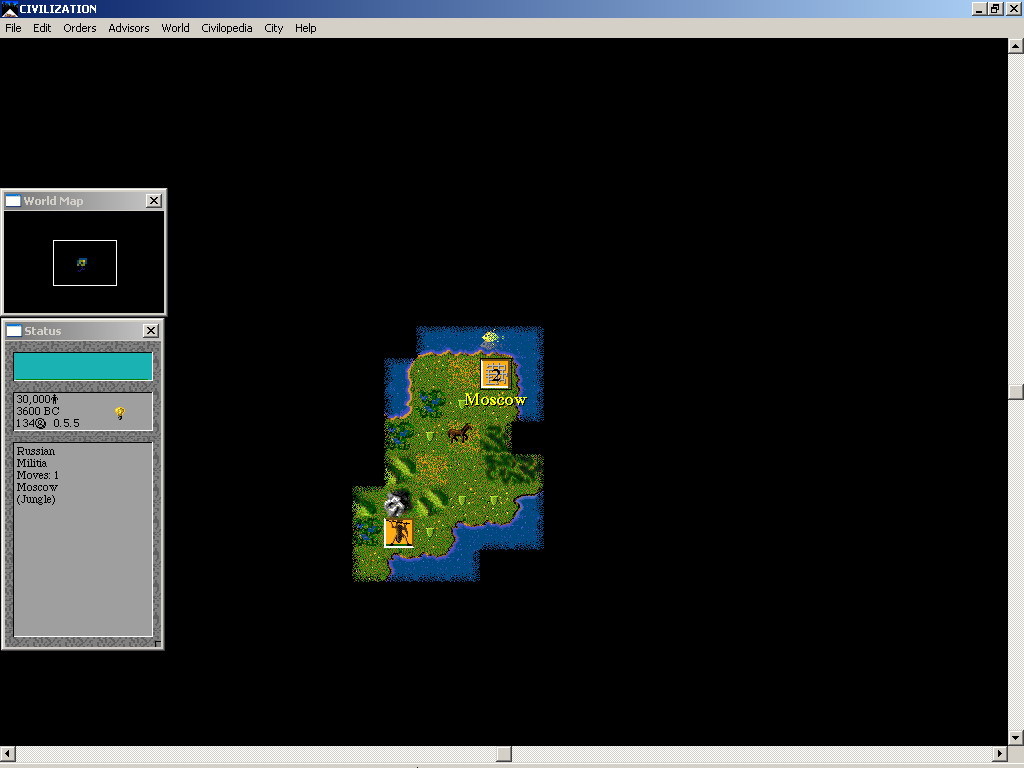This screenshot has height=768, width=1024.
Task: Click the Status panel title
Action: 42,330
